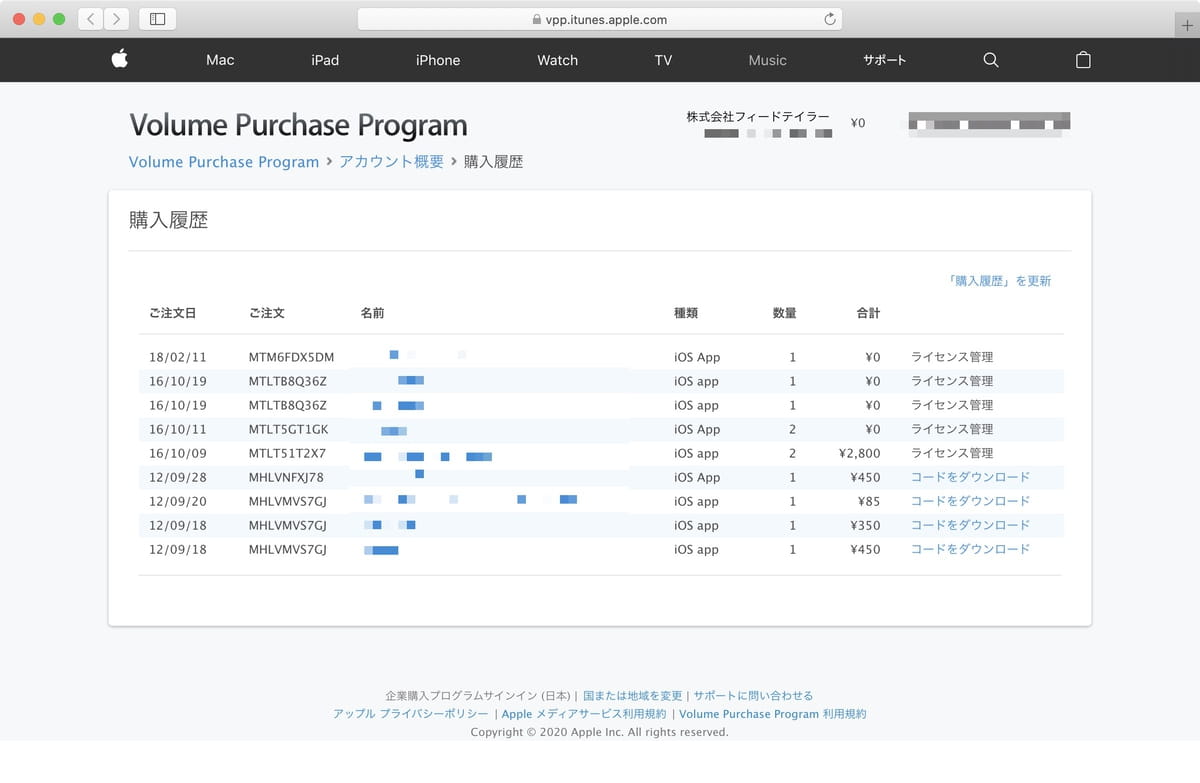Open Music in the navigation bar
Viewport: 1200px width, 783px height.
click(x=767, y=60)
